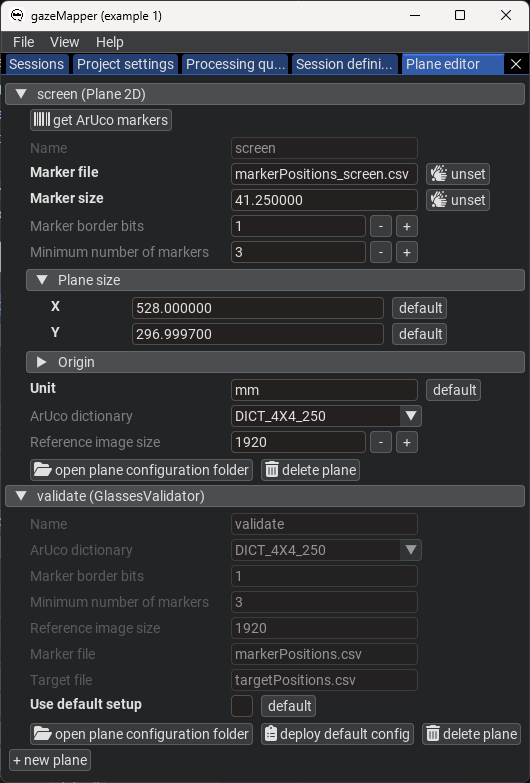Image resolution: width=530 pixels, height=783 pixels.
Task: Switch to the Processing queue tab
Action: pos(235,64)
